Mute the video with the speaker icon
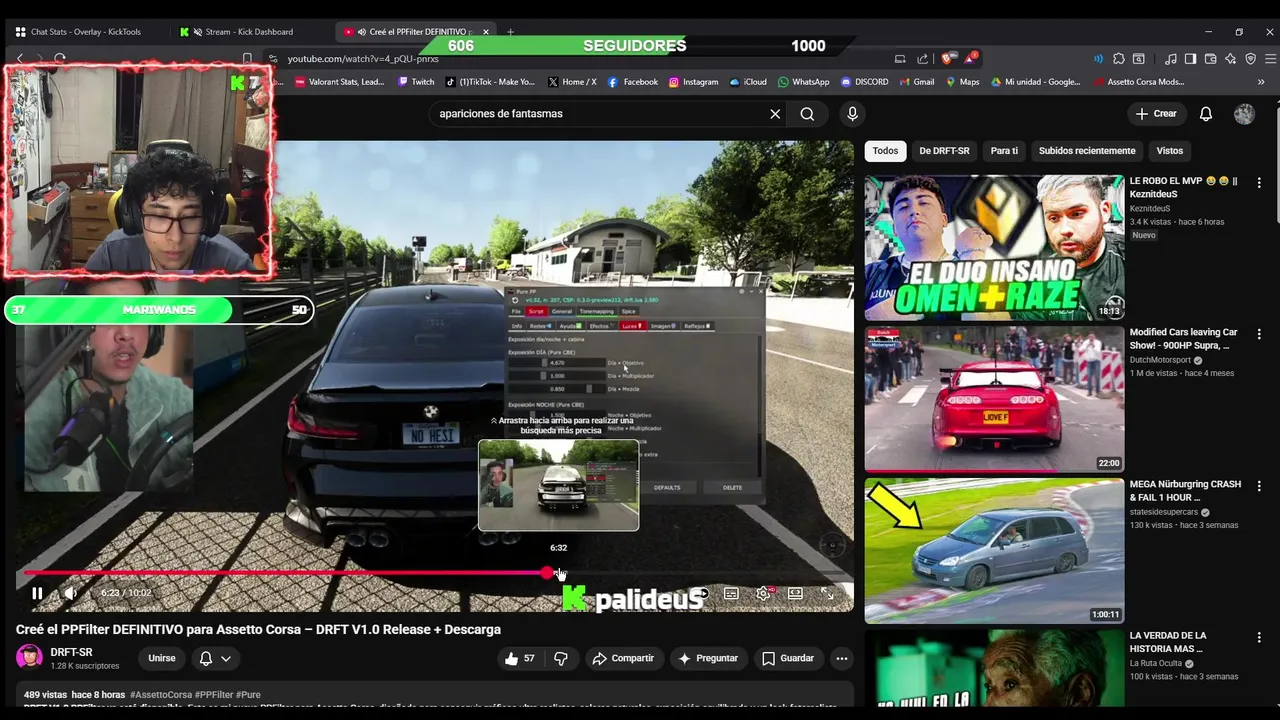 tap(71, 593)
